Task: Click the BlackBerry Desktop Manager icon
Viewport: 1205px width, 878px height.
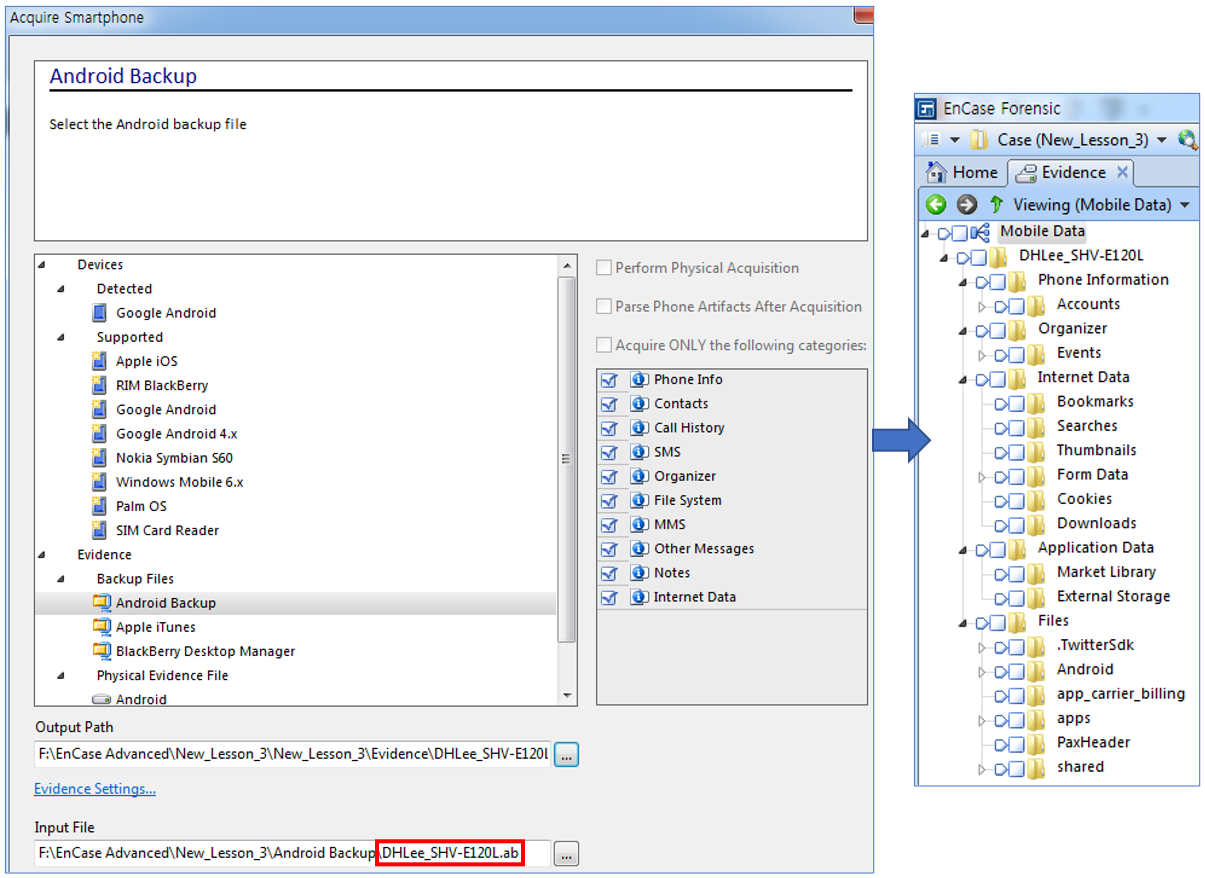Action: point(101,651)
